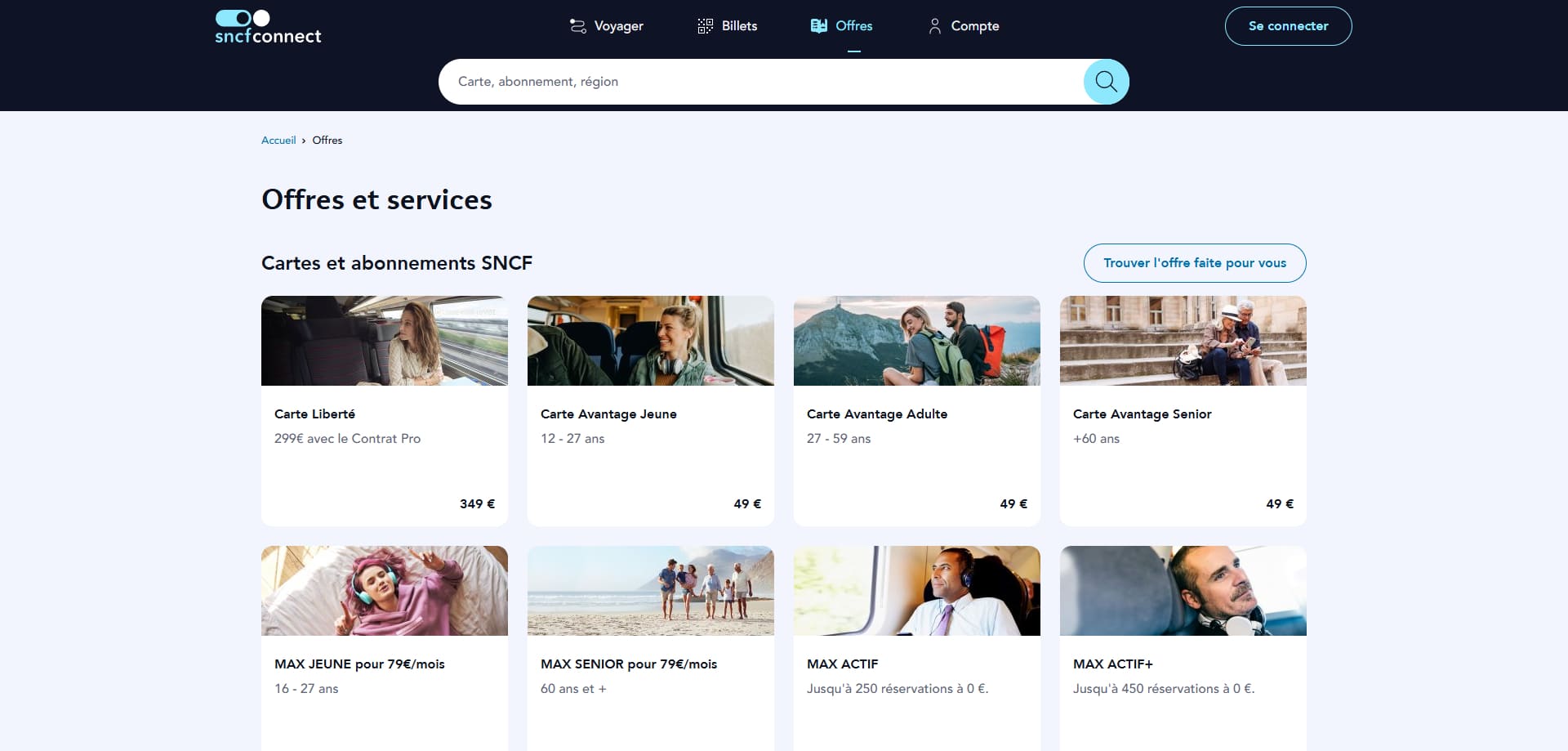Select the Carte Avantage Adulte title
The image size is (1568, 751).
(877, 414)
